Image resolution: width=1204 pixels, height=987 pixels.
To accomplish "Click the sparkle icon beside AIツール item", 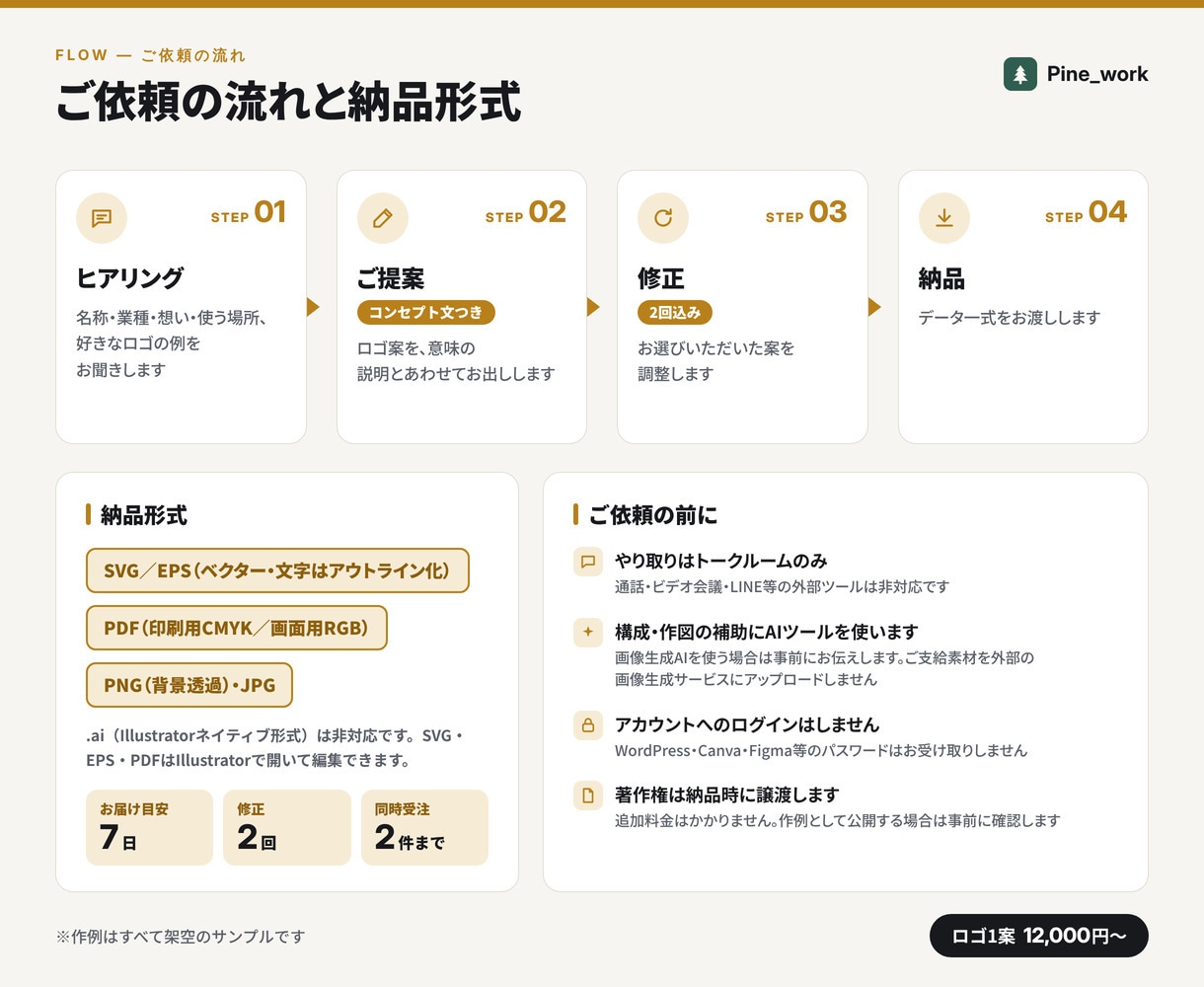I will [x=588, y=633].
